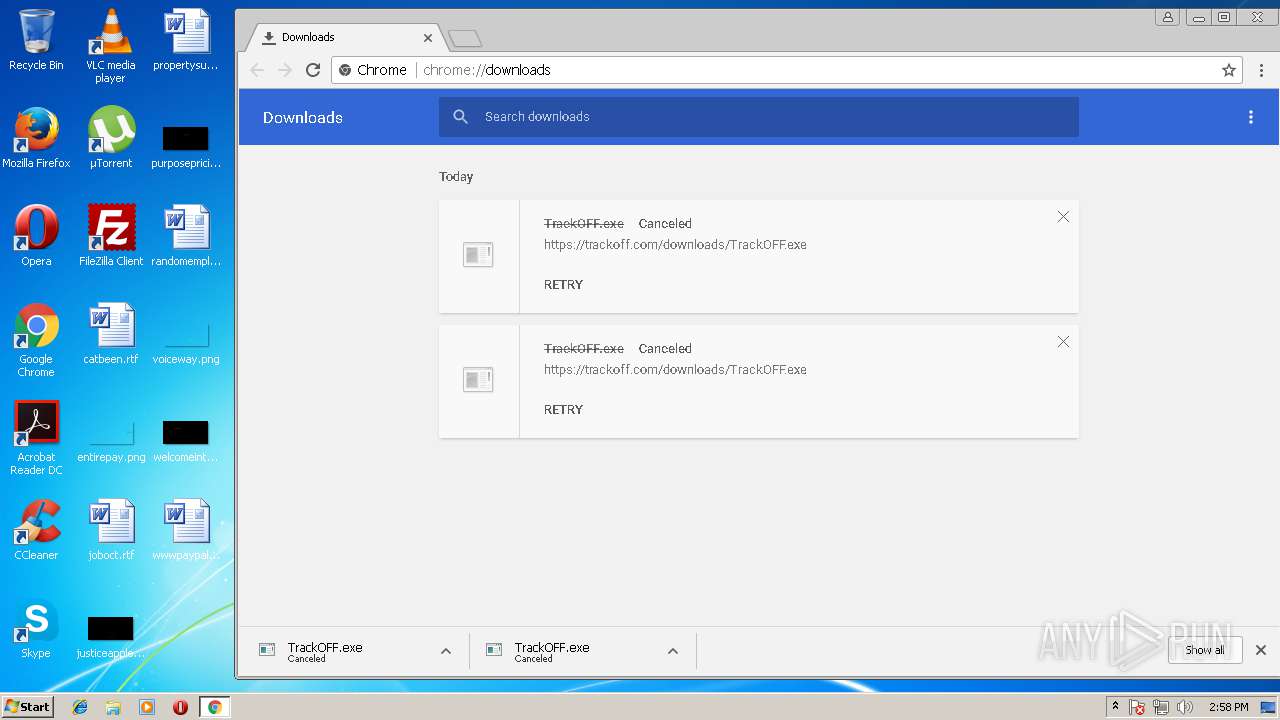1280x720 pixels.
Task: Expand options for second TrackOFF.exe shelf item
Action: pyautogui.click(x=673, y=651)
